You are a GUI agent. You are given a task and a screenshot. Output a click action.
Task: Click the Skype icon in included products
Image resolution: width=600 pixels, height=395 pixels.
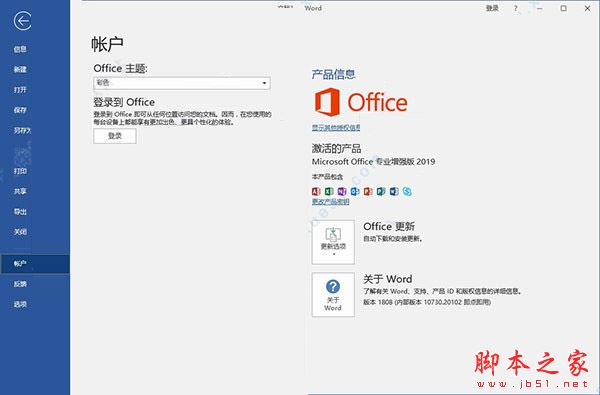(407, 191)
